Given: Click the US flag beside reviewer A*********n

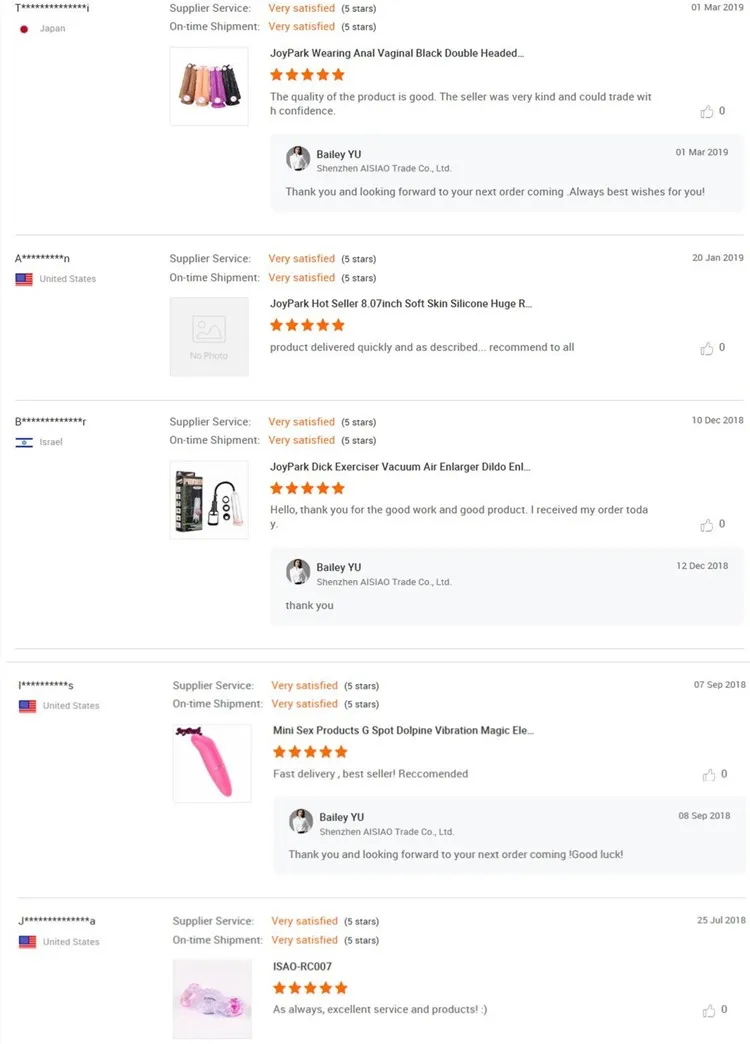Looking at the screenshot, I should point(24,279).
